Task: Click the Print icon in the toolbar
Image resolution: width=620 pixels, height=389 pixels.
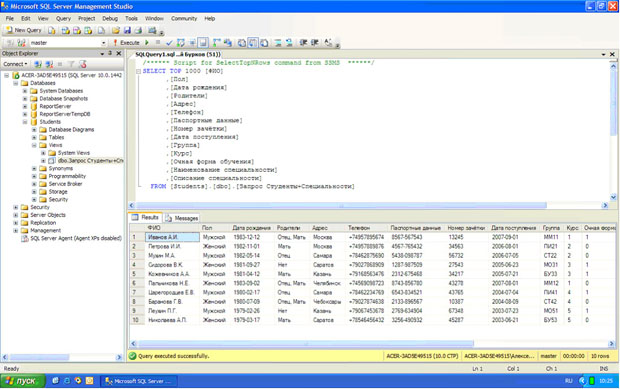Action: coord(138,30)
